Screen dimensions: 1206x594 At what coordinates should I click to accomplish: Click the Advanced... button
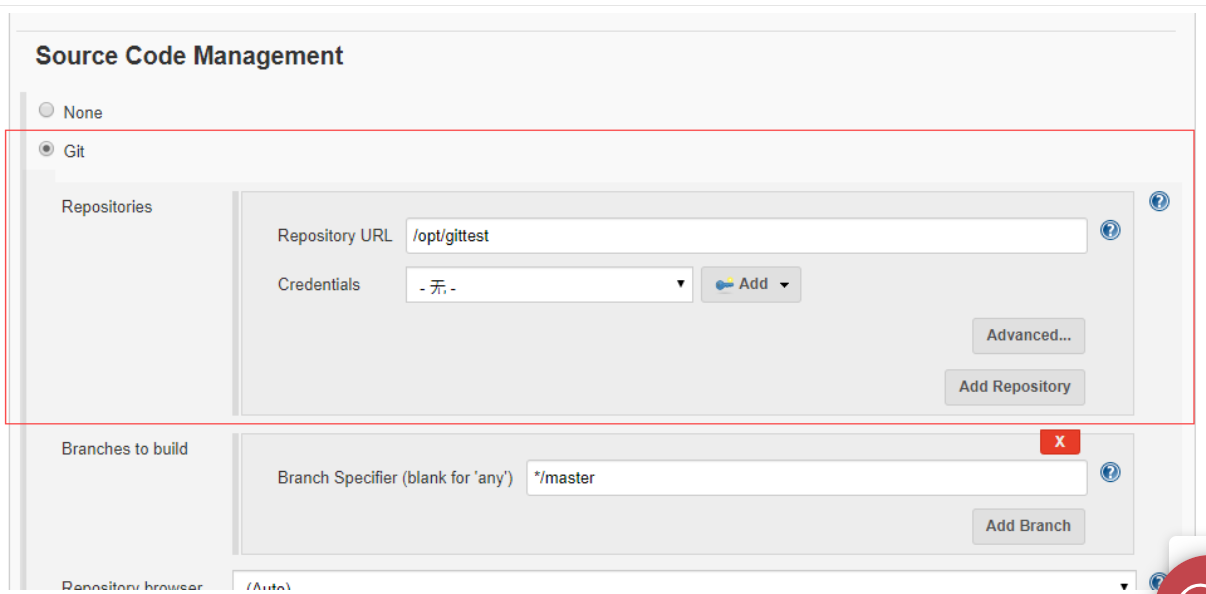pyautogui.click(x=1028, y=336)
